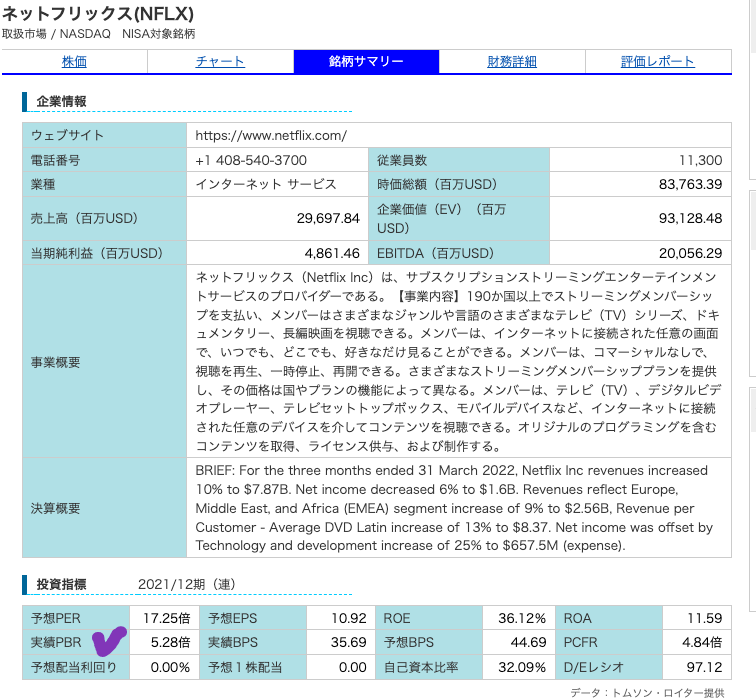This screenshot has height=700, width=756.
Task: Click the actual BPS value 35.69
Action: pos(349,642)
